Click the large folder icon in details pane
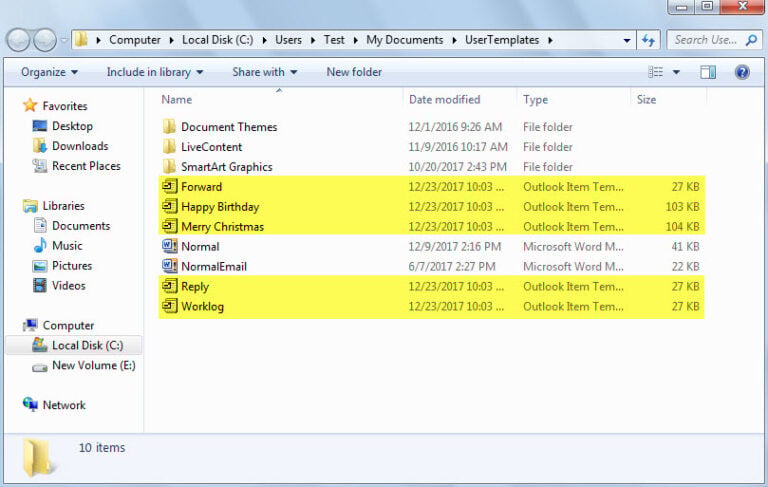This screenshot has width=768, height=487. click(37, 458)
